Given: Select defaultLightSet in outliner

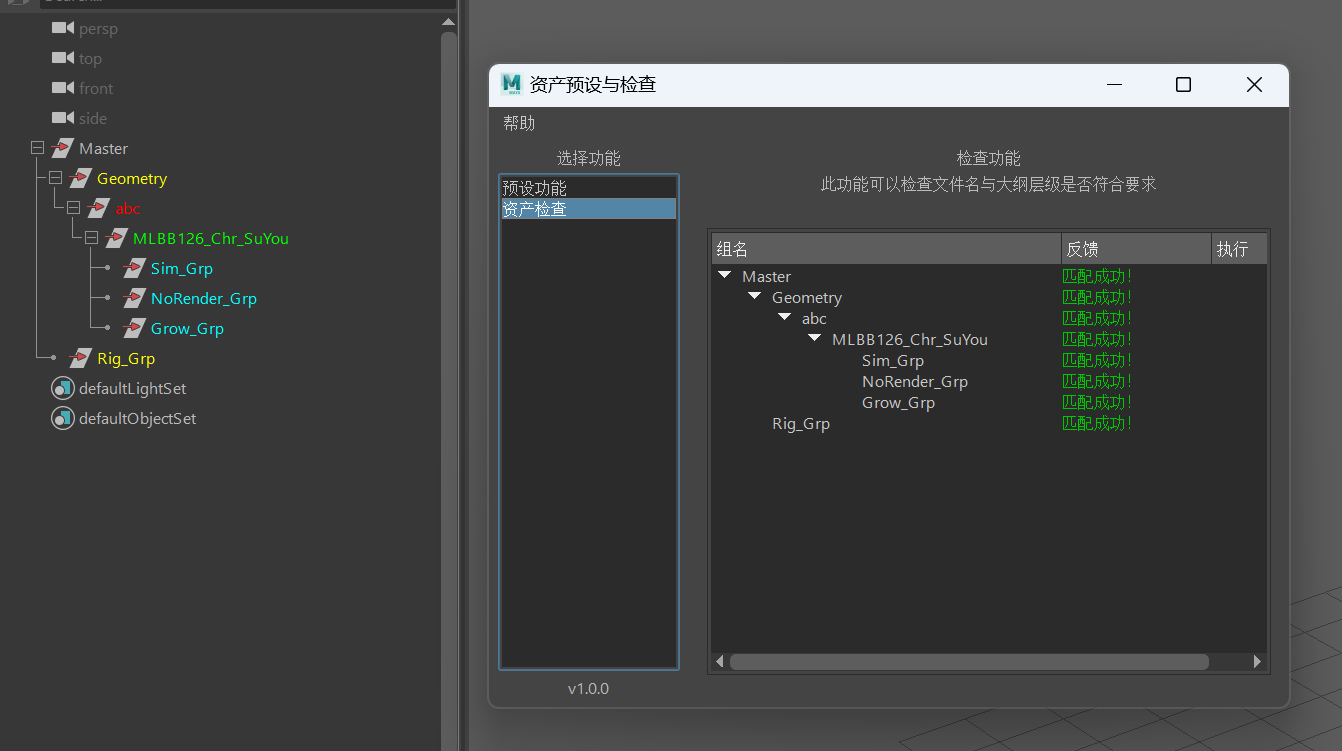Looking at the screenshot, I should tap(133, 388).
